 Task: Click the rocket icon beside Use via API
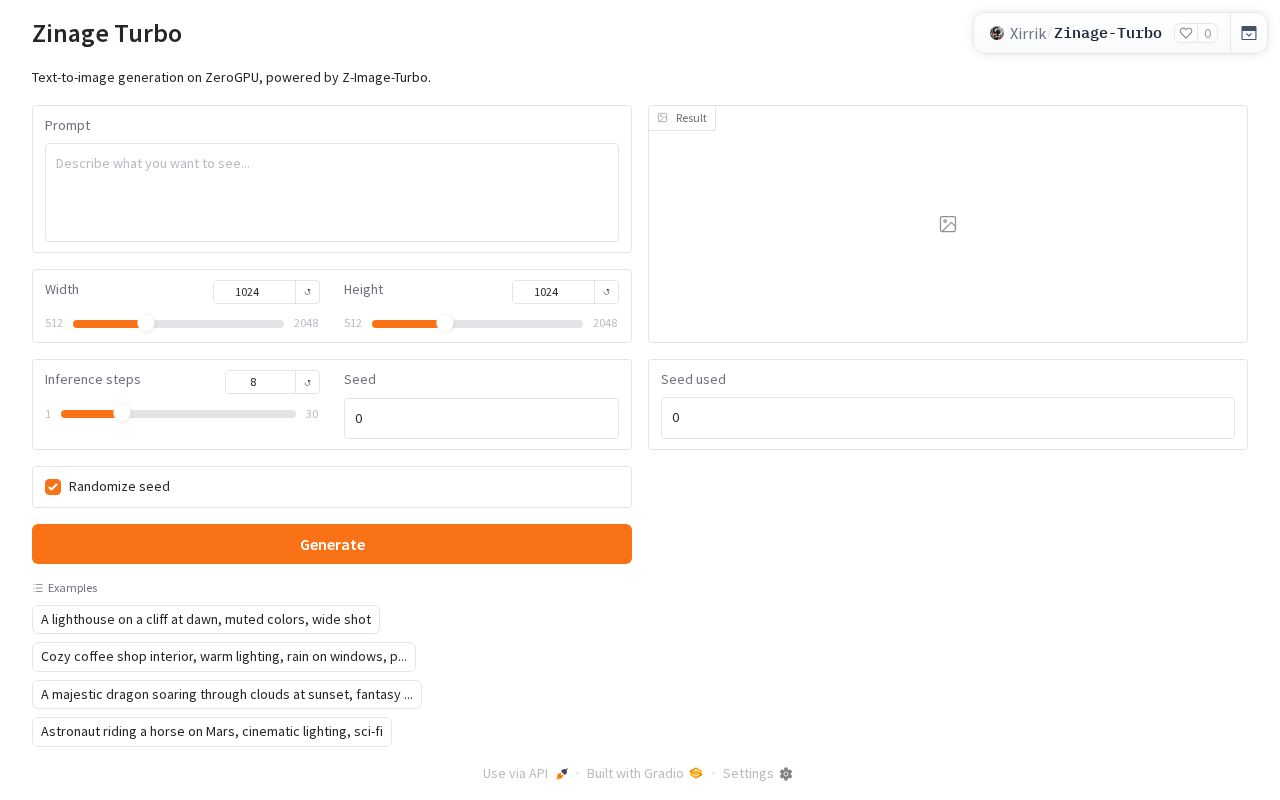pos(562,774)
